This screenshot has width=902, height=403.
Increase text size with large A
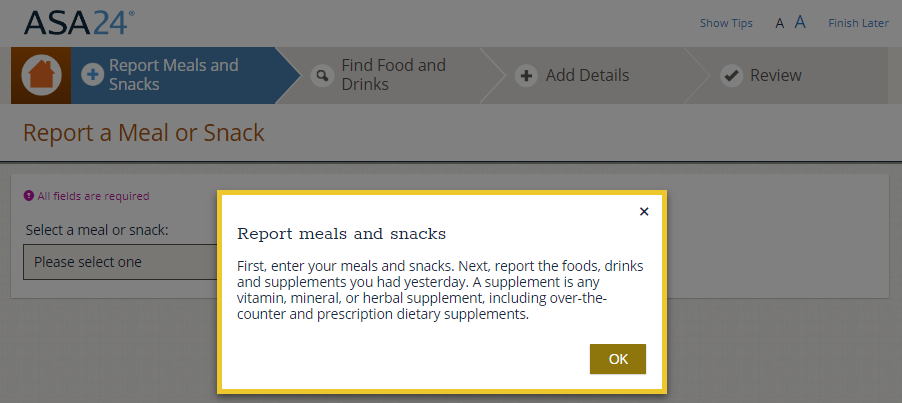[800, 22]
